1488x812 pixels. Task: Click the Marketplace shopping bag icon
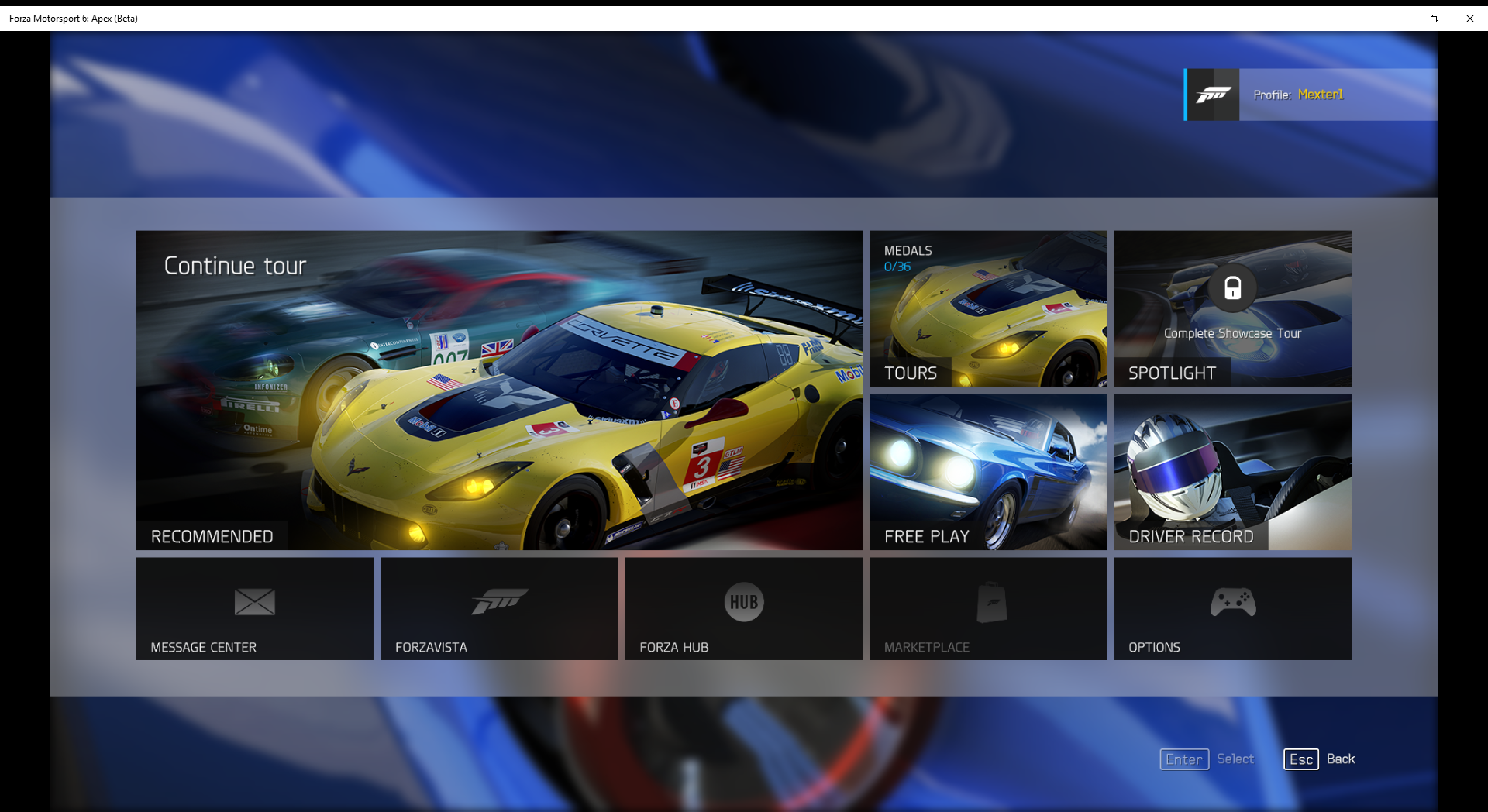coord(991,602)
